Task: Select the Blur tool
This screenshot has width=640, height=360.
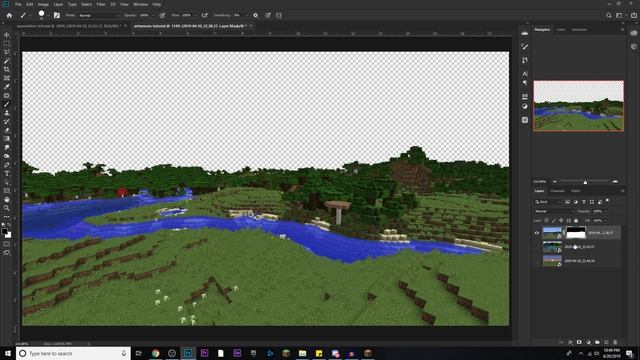Action: click(x=7, y=147)
